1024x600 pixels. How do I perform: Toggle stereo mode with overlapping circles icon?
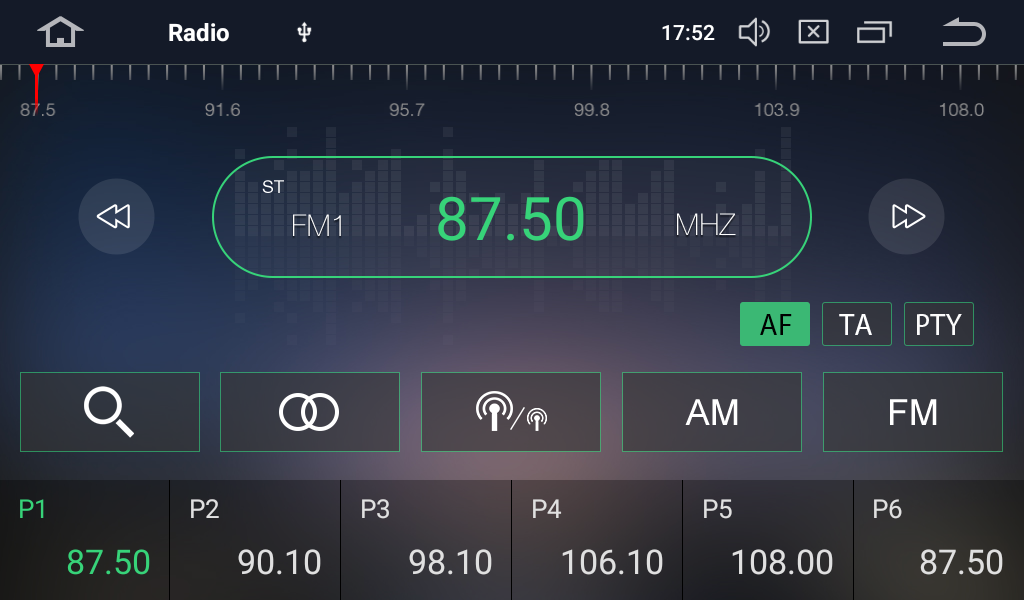[310, 412]
